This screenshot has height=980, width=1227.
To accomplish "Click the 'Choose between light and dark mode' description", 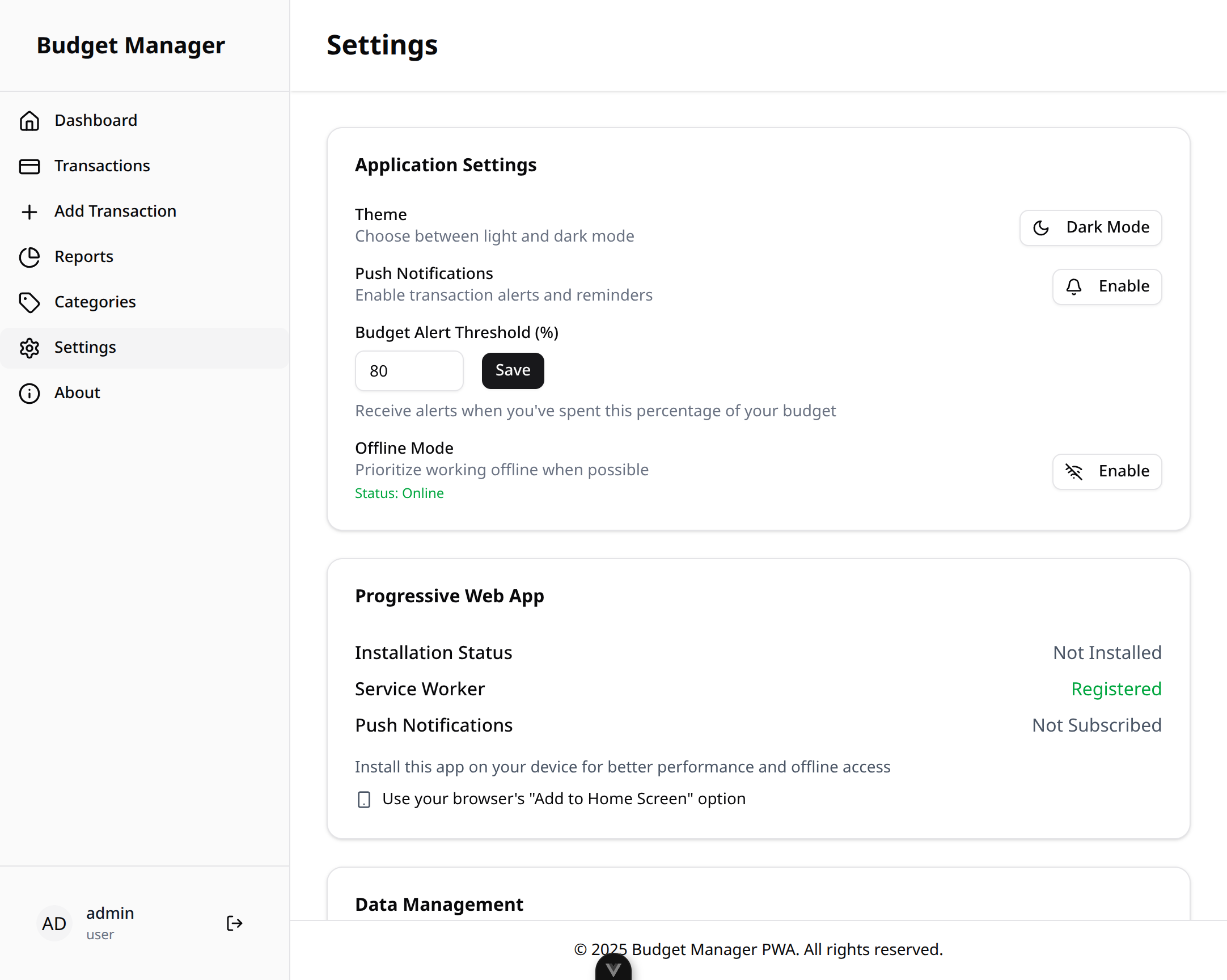I will pyautogui.click(x=494, y=236).
